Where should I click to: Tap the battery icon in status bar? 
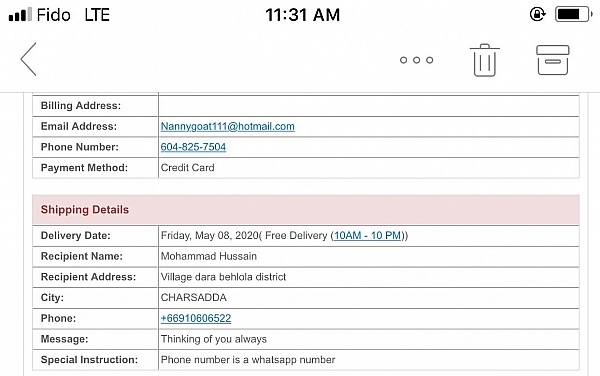coord(573,15)
